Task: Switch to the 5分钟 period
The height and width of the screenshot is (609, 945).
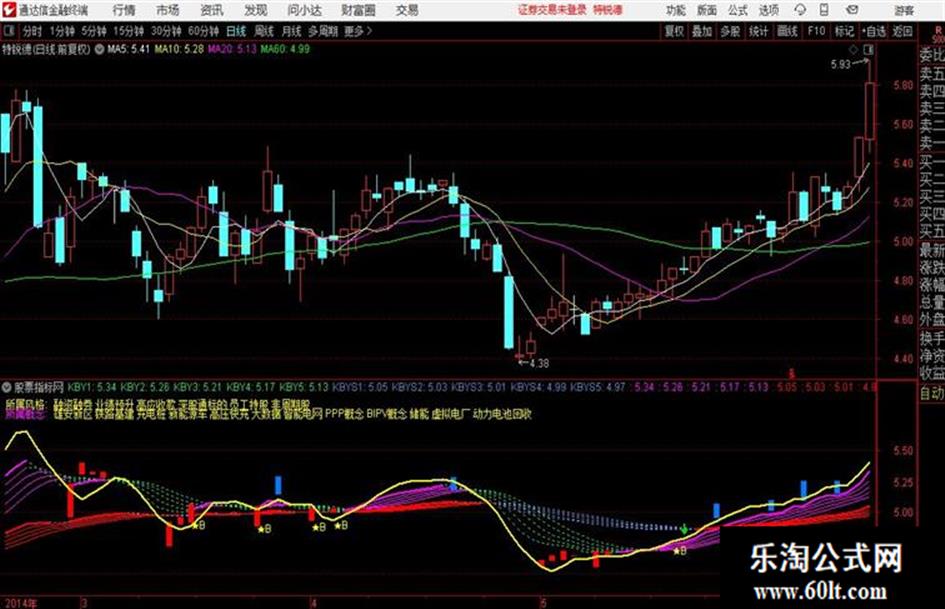Action: pyautogui.click(x=93, y=31)
